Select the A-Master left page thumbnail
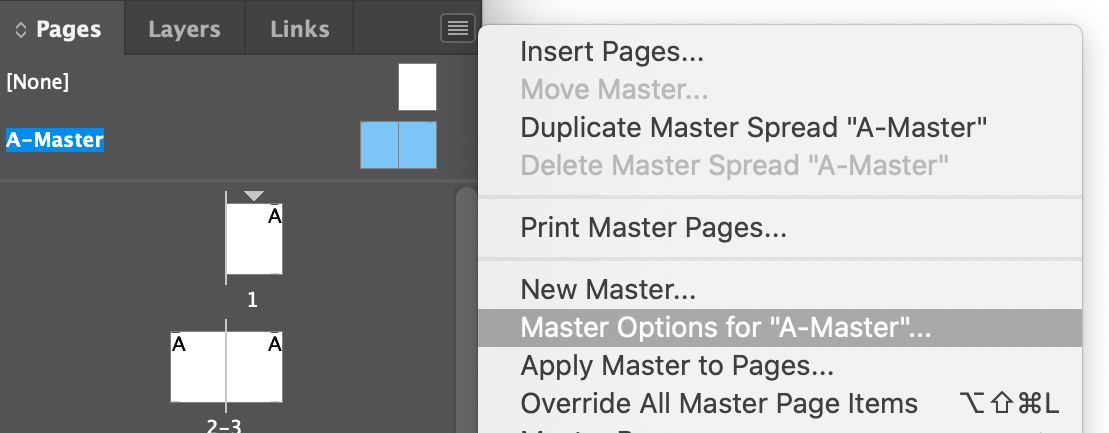This screenshot has width=1109, height=433. click(x=379, y=145)
